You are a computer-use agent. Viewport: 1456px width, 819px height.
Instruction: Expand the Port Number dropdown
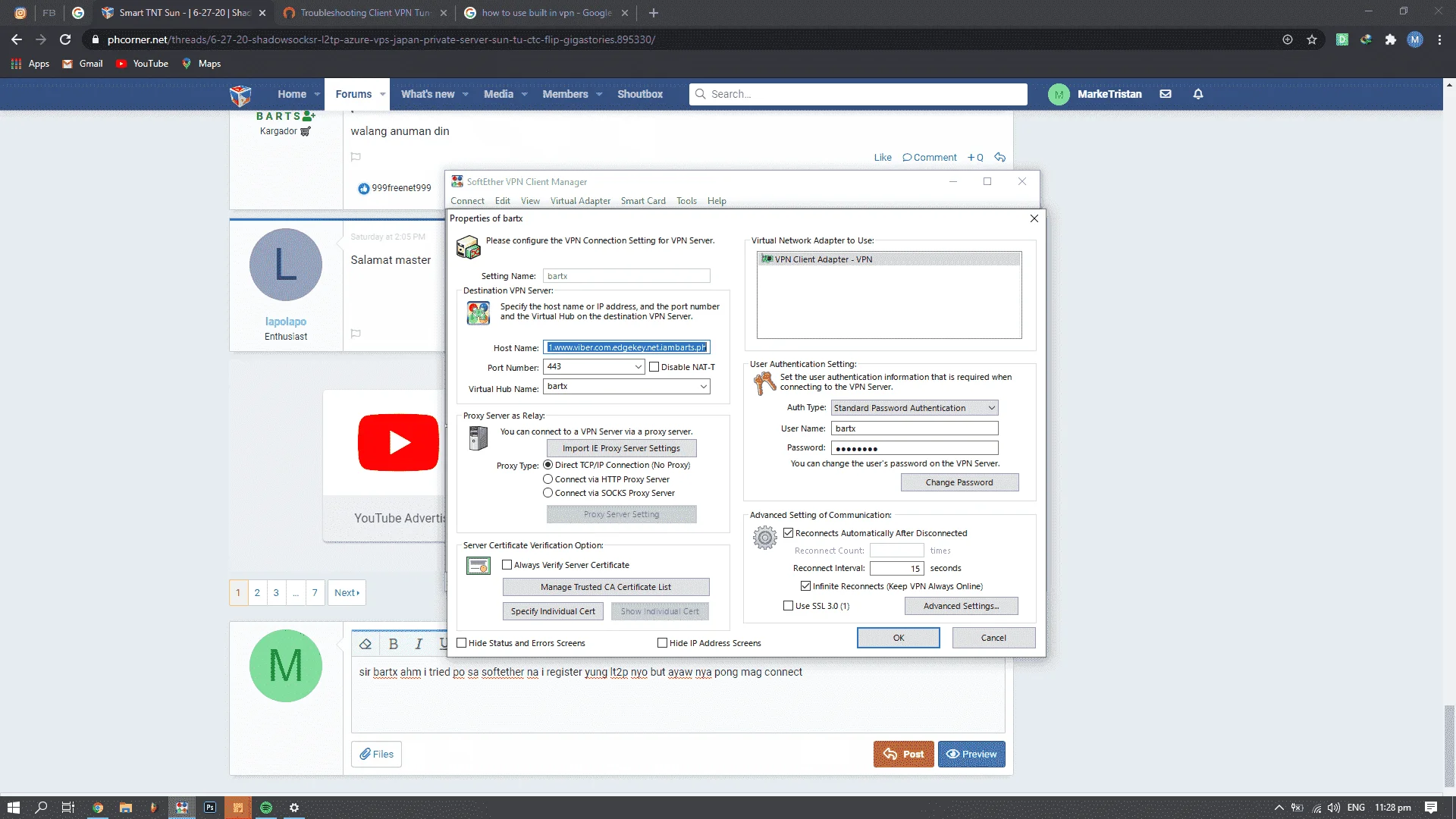coord(638,367)
